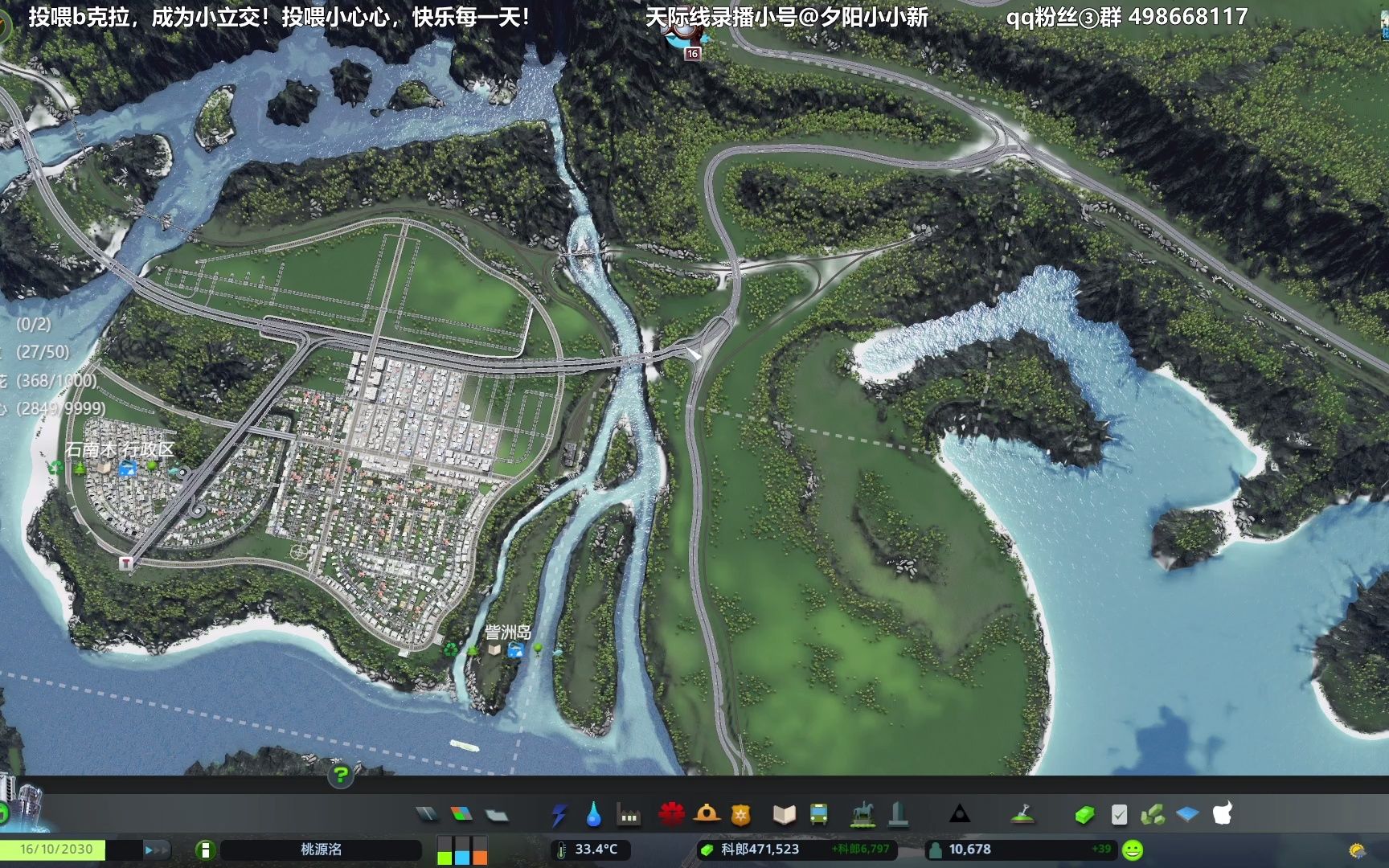
Task: Open the blue water tool icon
Action: [x=1187, y=815]
